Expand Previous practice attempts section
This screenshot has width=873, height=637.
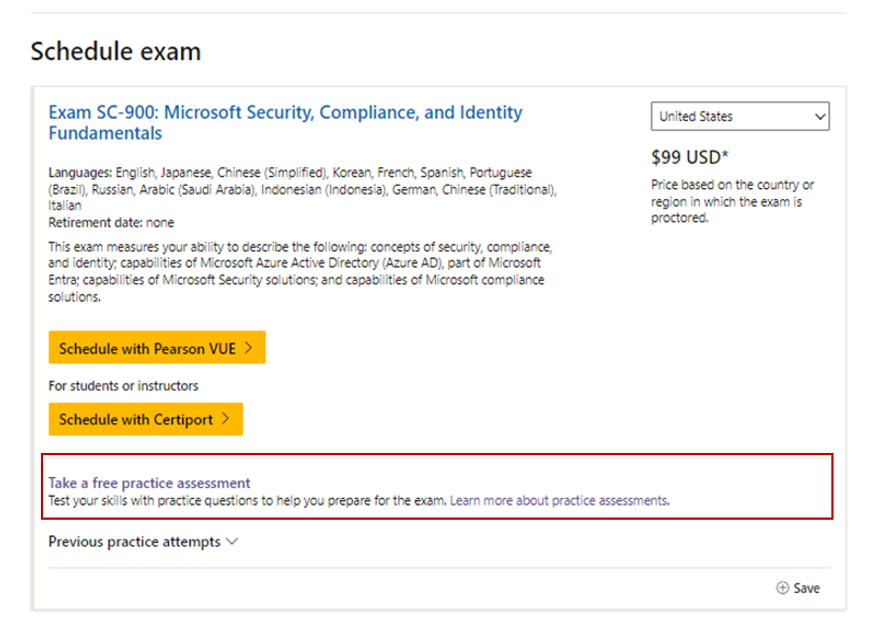click(135, 542)
